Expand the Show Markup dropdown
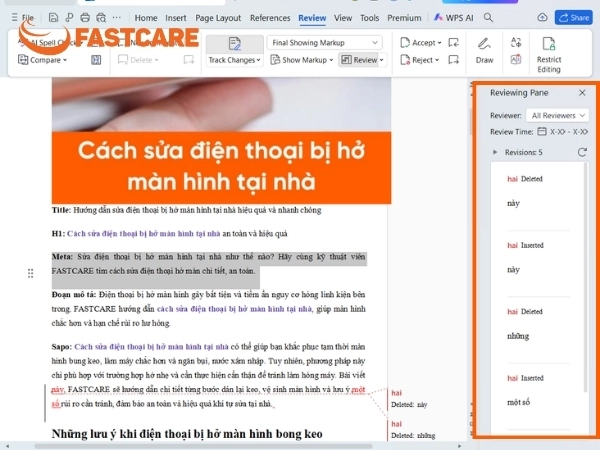The height and width of the screenshot is (450, 600). click(x=331, y=60)
